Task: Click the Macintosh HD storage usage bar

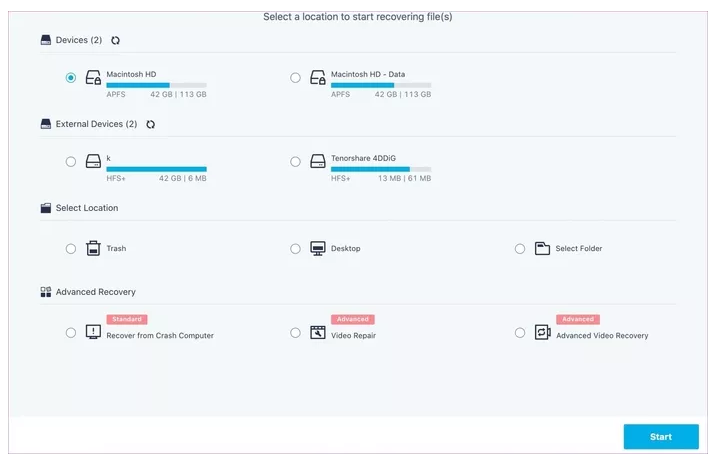Action: click(x=156, y=85)
